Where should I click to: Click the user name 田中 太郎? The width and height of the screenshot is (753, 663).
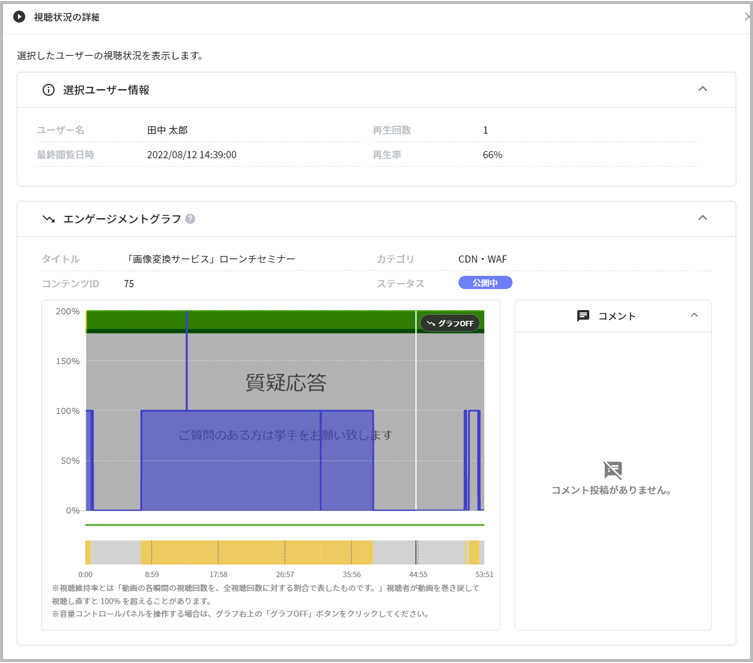click(x=167, y=130)
